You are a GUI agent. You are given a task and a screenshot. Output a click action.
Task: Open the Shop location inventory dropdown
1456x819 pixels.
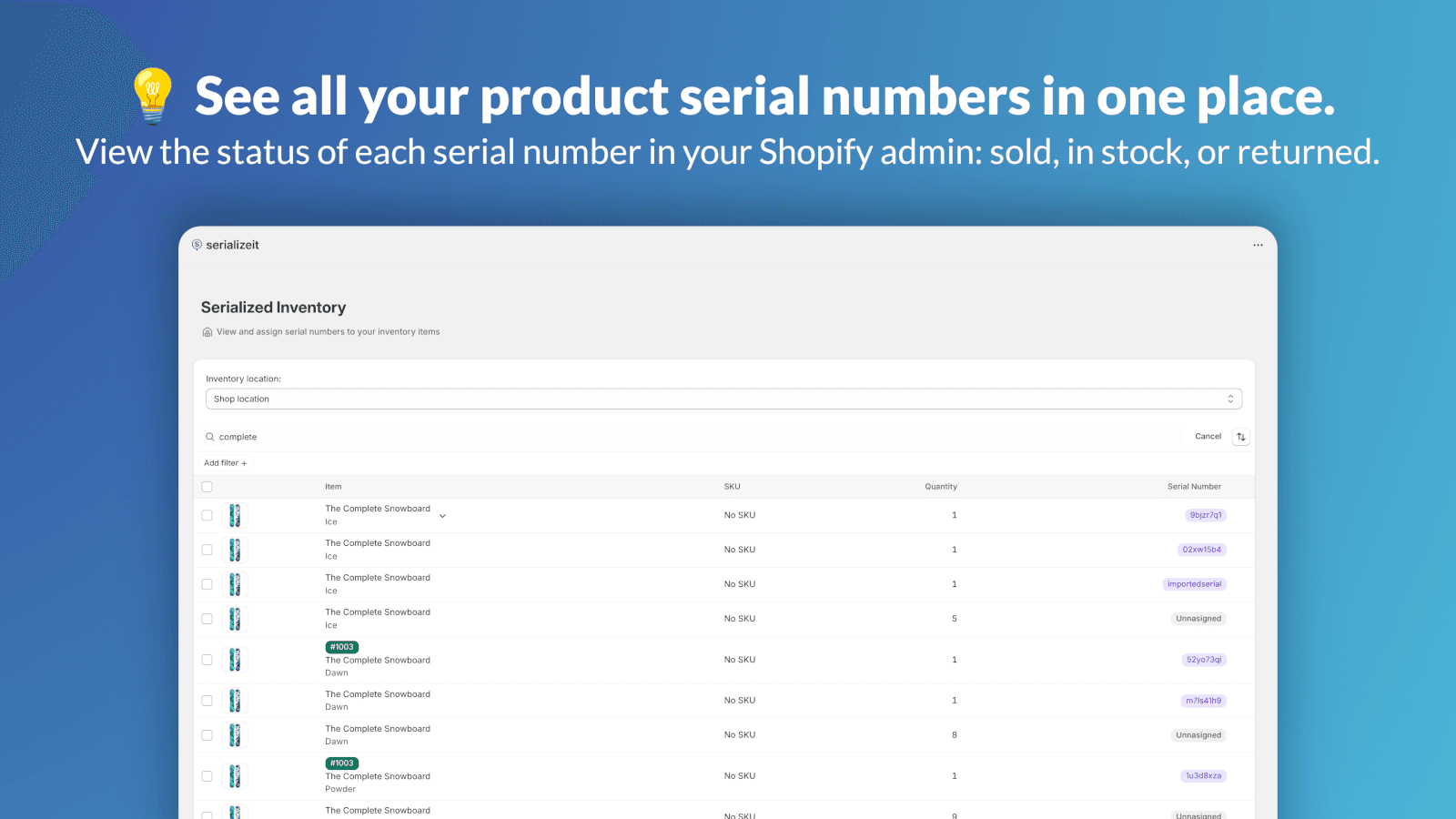[723, 399]
